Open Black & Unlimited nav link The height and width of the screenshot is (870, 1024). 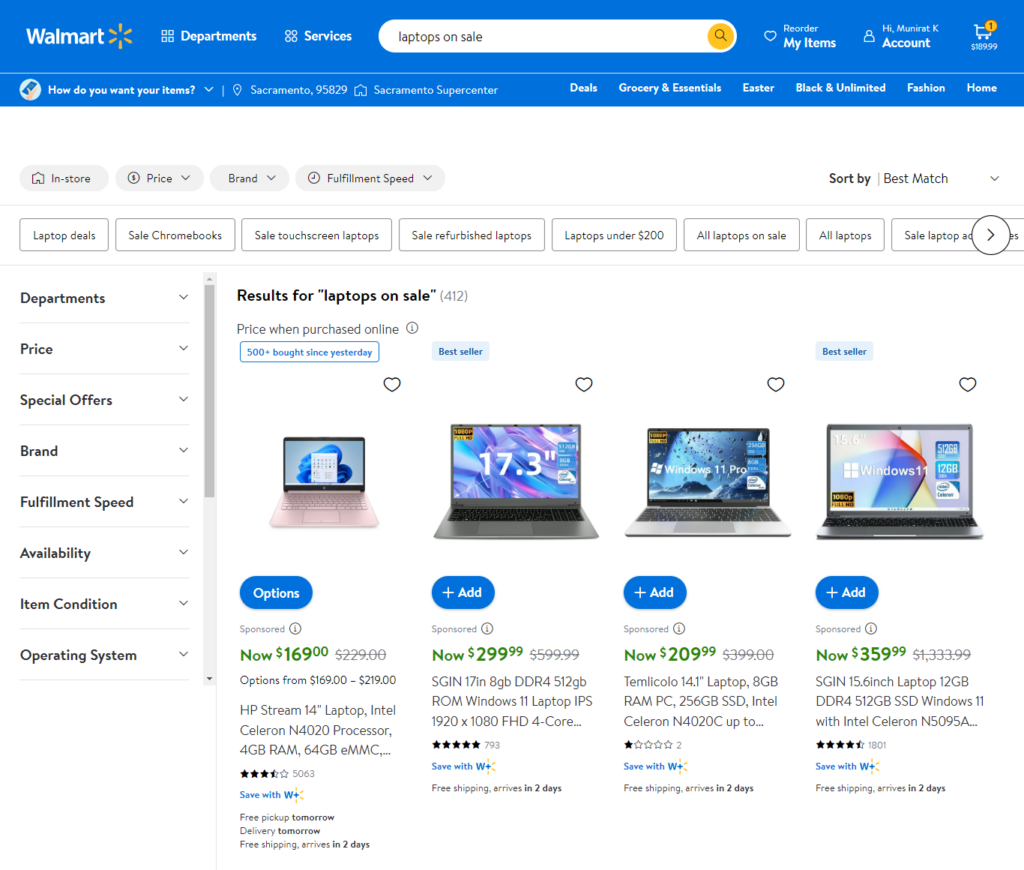click(840, 88)
